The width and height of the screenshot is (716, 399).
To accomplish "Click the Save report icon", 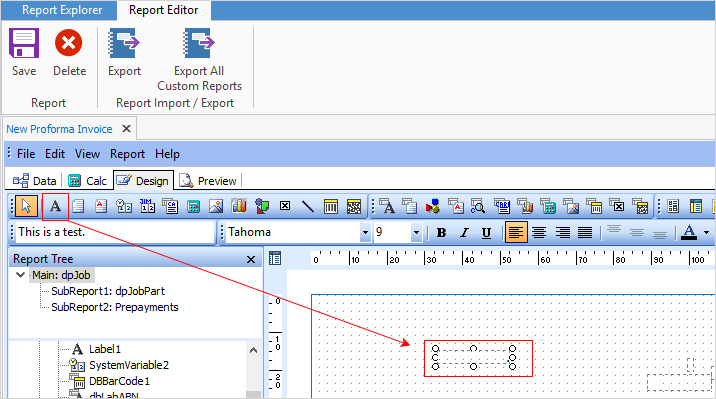I will tap(24, 43).
